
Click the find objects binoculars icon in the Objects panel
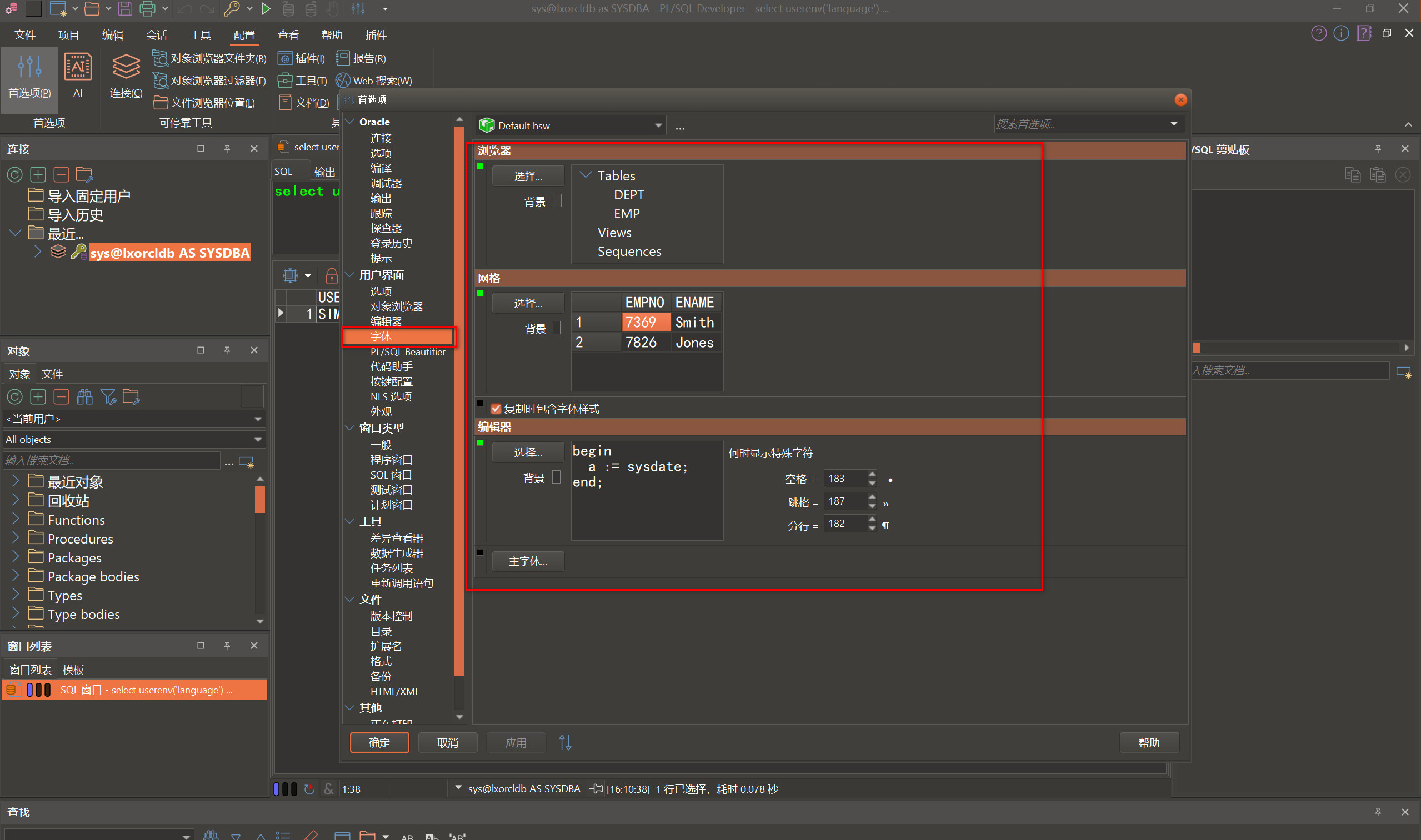[x=85, y=397]
